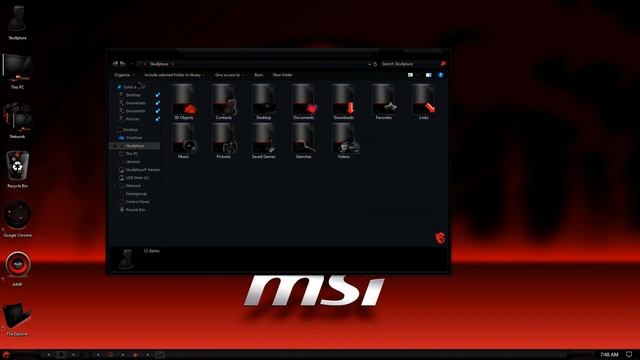Open the Favorites folder with star
The image size is (640, 360).
pos(384,102)
